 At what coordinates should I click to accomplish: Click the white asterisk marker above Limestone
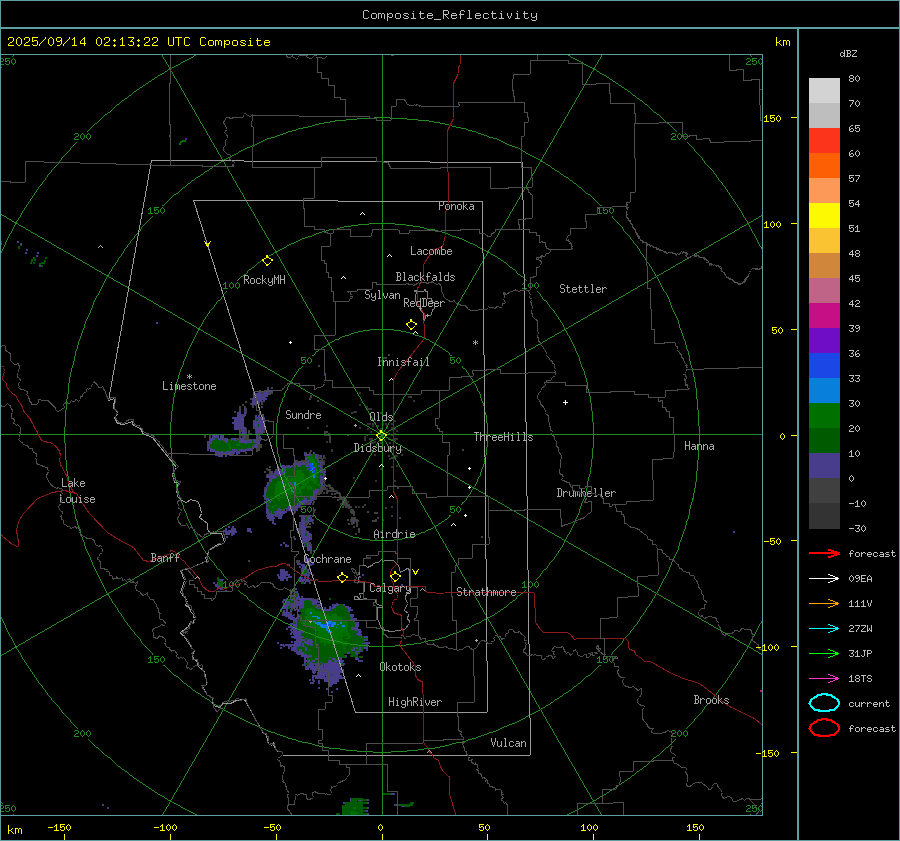pyautogui.click(x=189, y=377)
